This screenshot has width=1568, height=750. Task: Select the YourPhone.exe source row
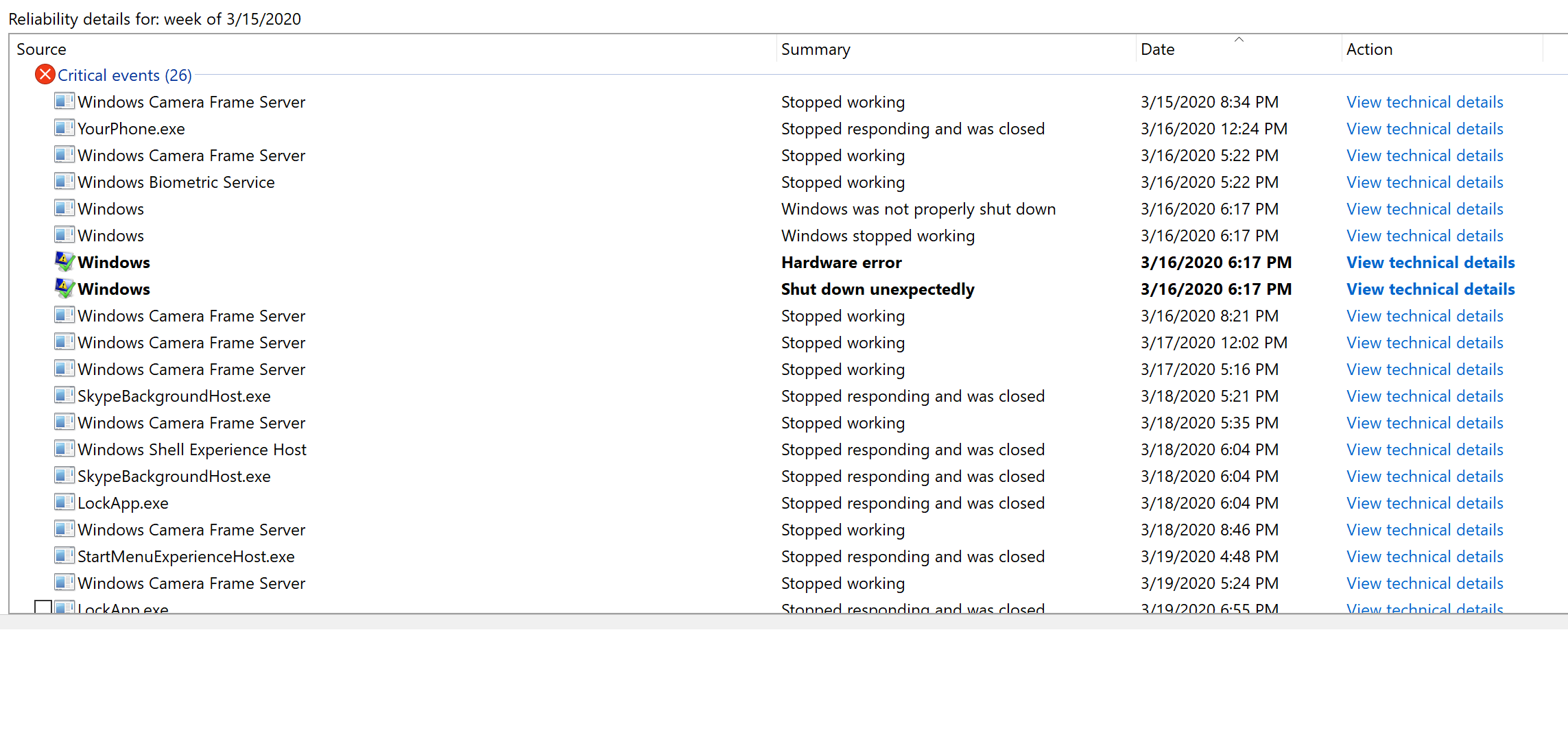click(x=131, y=129)
